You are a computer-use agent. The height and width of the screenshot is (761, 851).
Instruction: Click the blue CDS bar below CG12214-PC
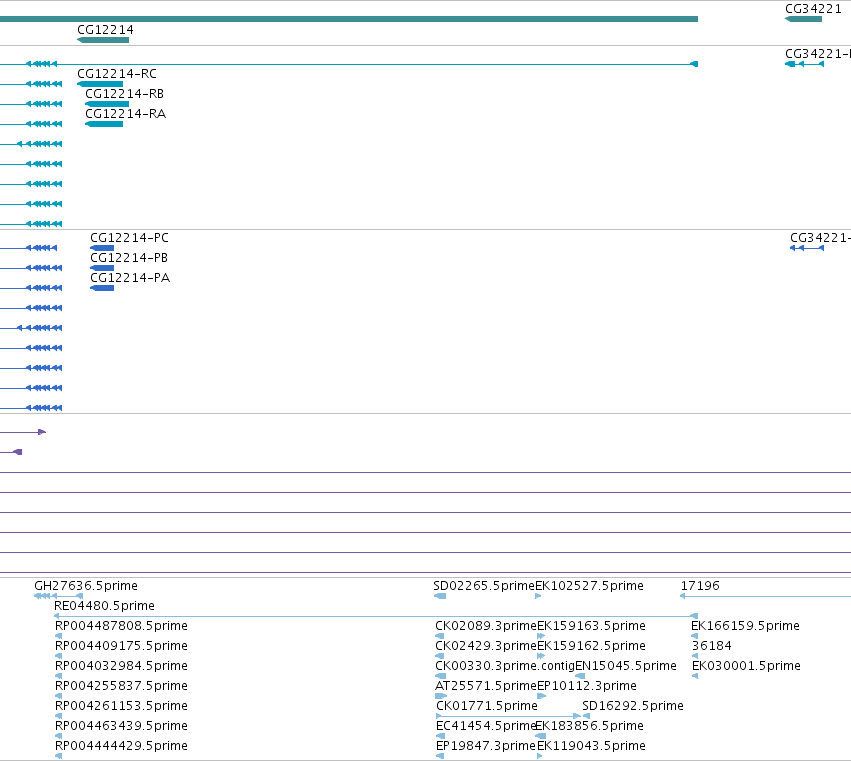[x=102, y=248]
